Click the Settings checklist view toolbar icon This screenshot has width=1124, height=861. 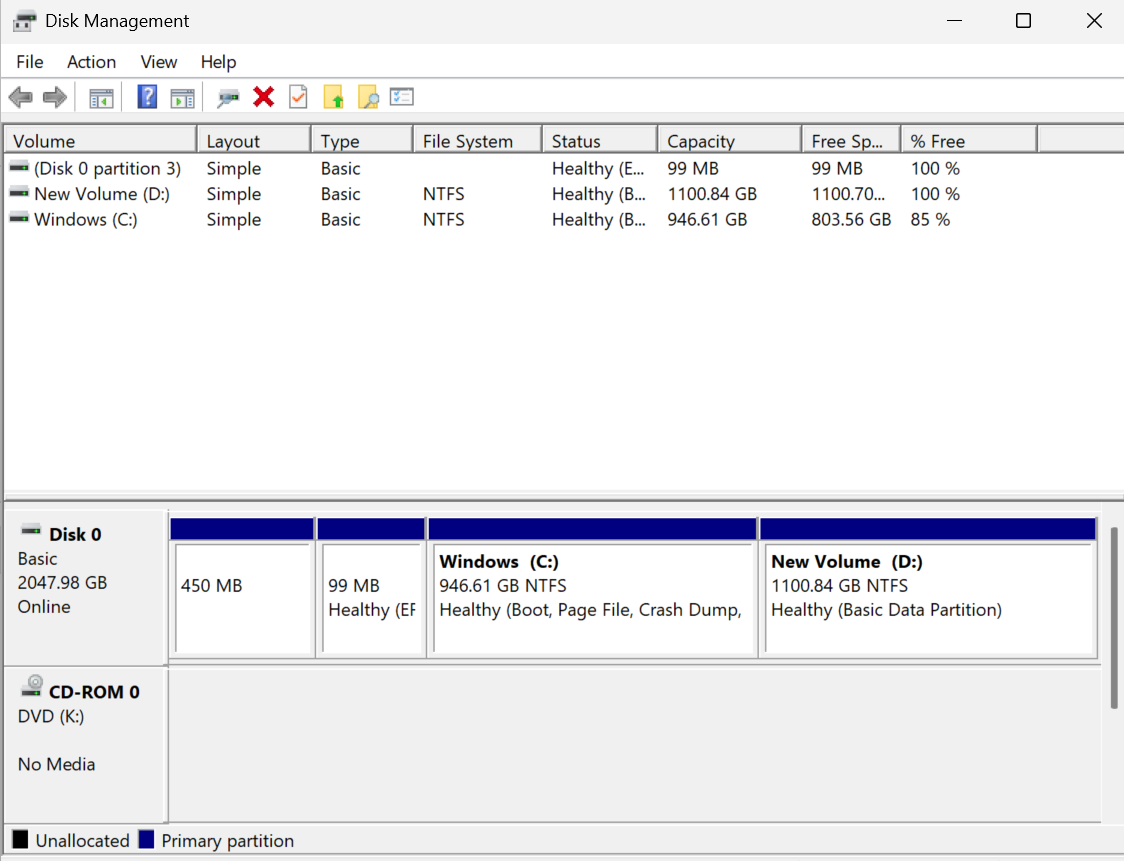401,96
